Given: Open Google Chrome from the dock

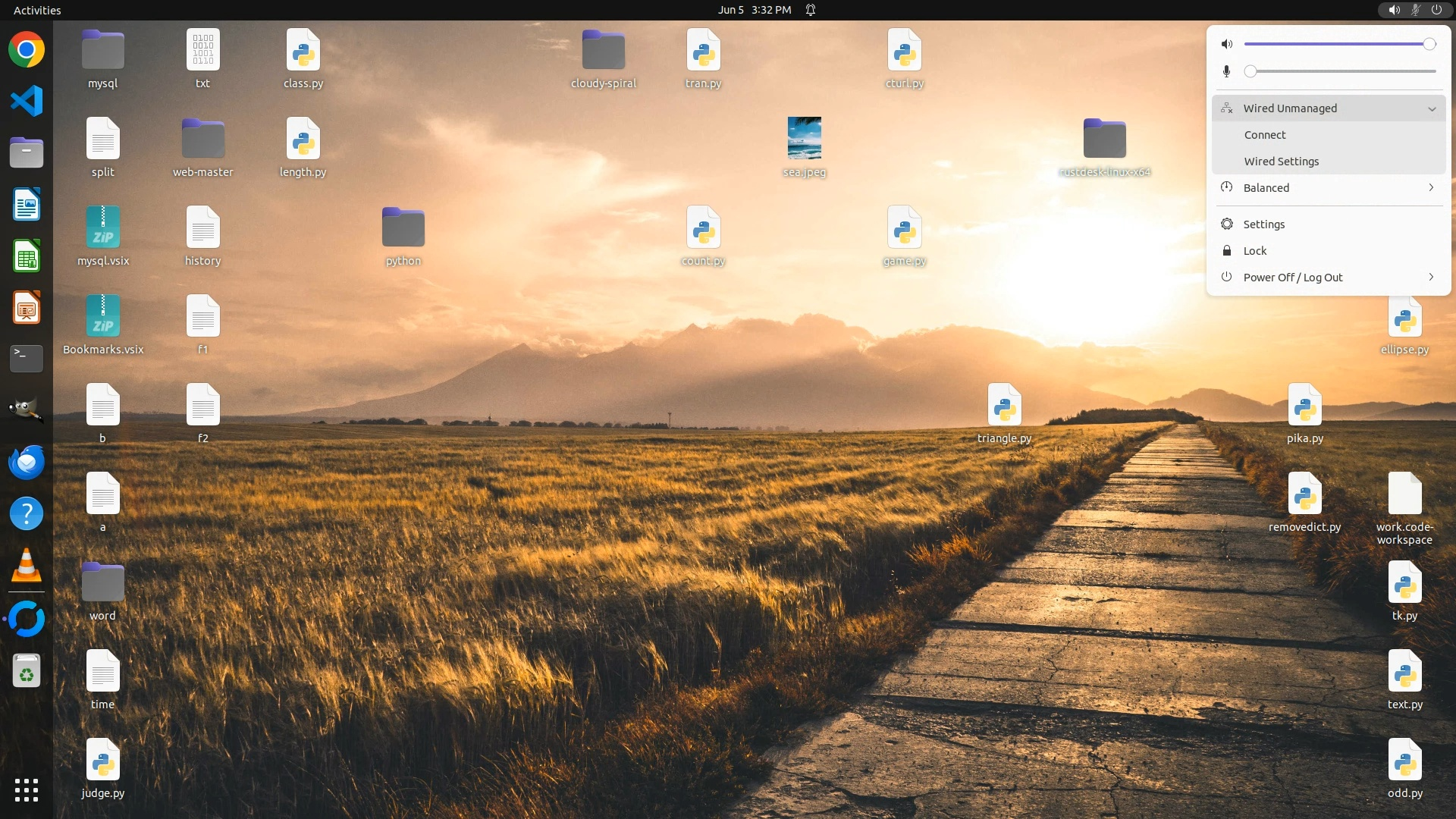Looking at the screenshot, I should (27, 50).
